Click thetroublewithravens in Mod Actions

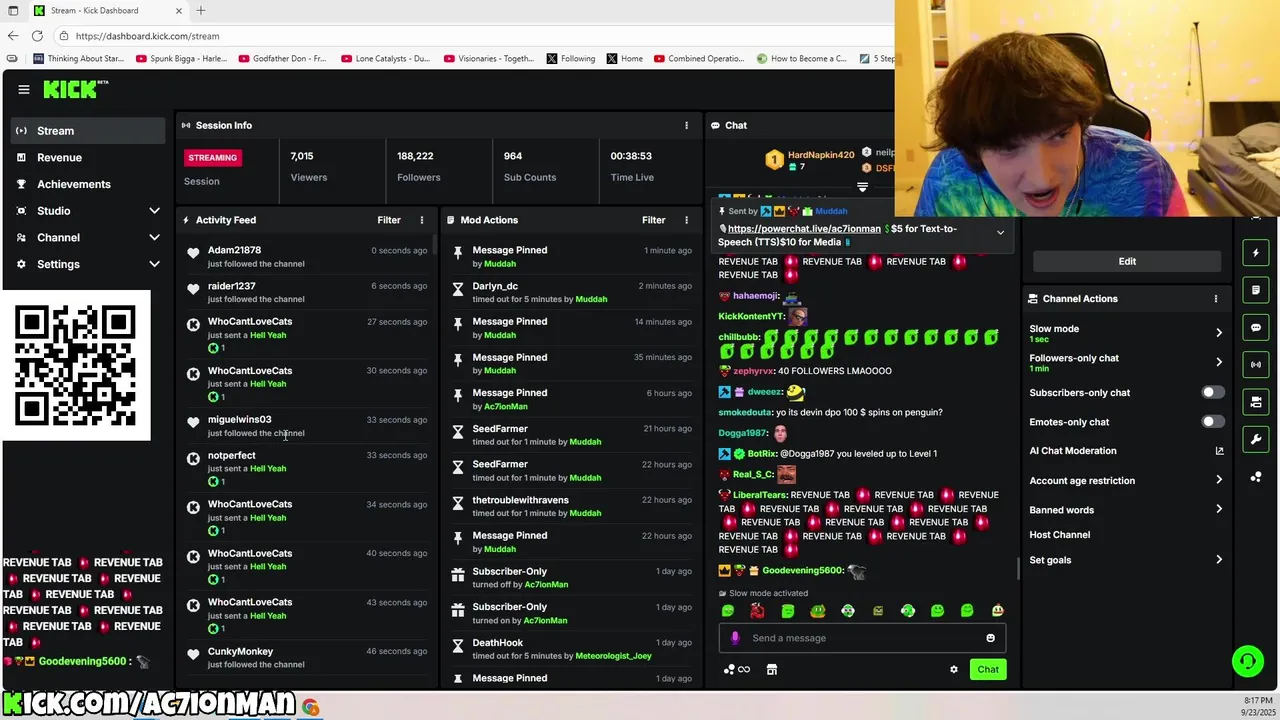point(520,500)
